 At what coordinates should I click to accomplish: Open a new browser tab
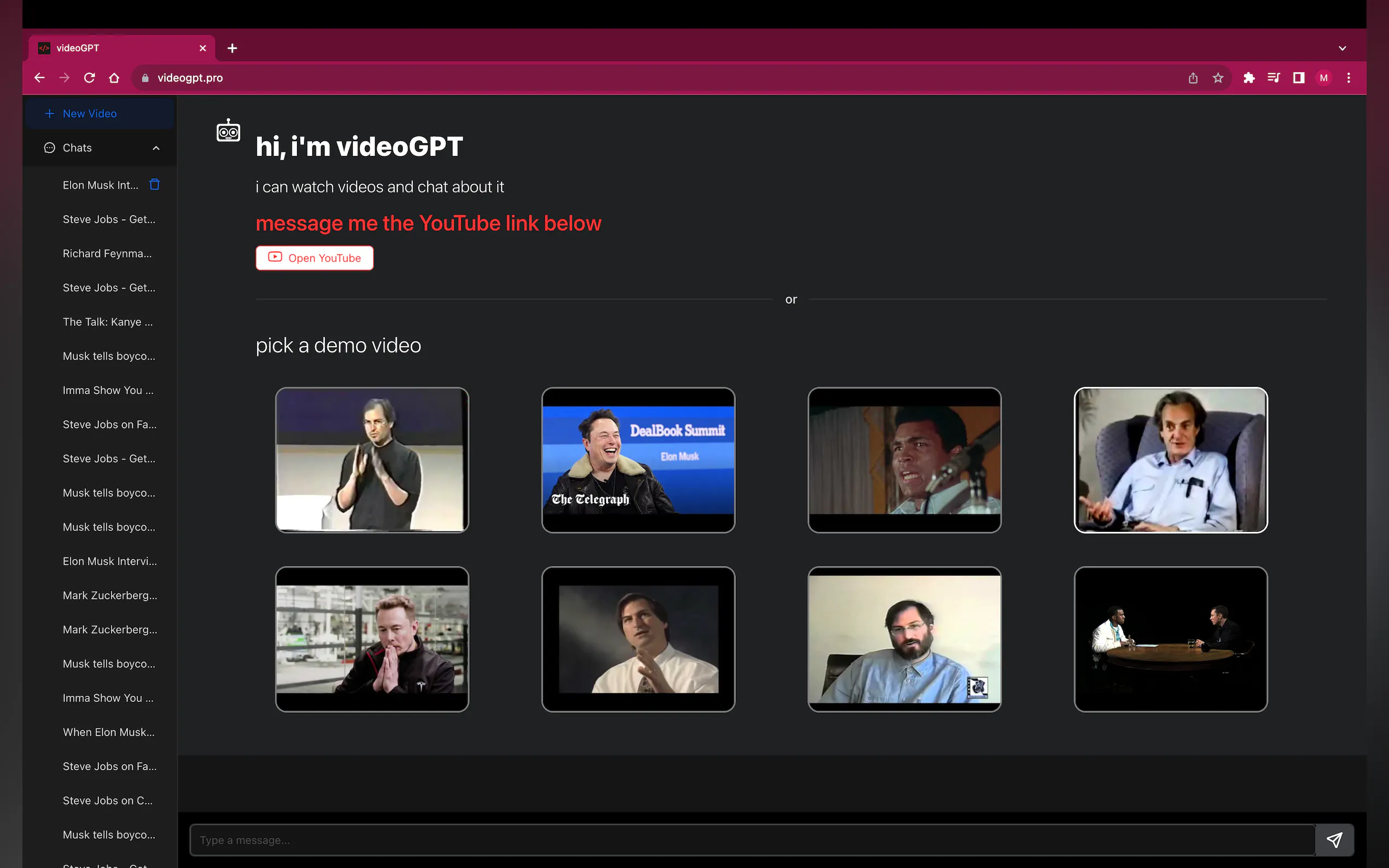tap(232, 48)
